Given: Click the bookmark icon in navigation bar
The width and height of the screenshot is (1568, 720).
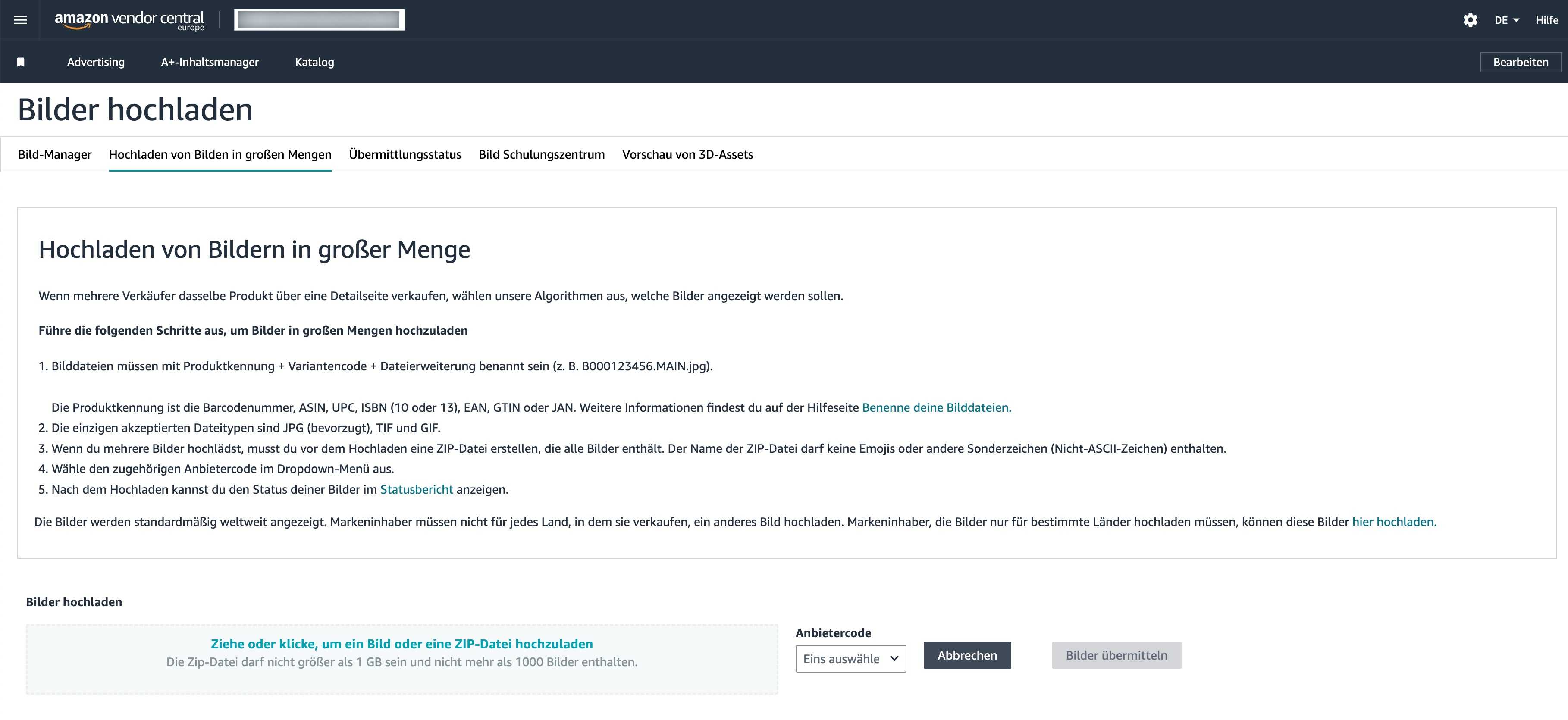Looking at the screenshot, I should pos(21,62).
